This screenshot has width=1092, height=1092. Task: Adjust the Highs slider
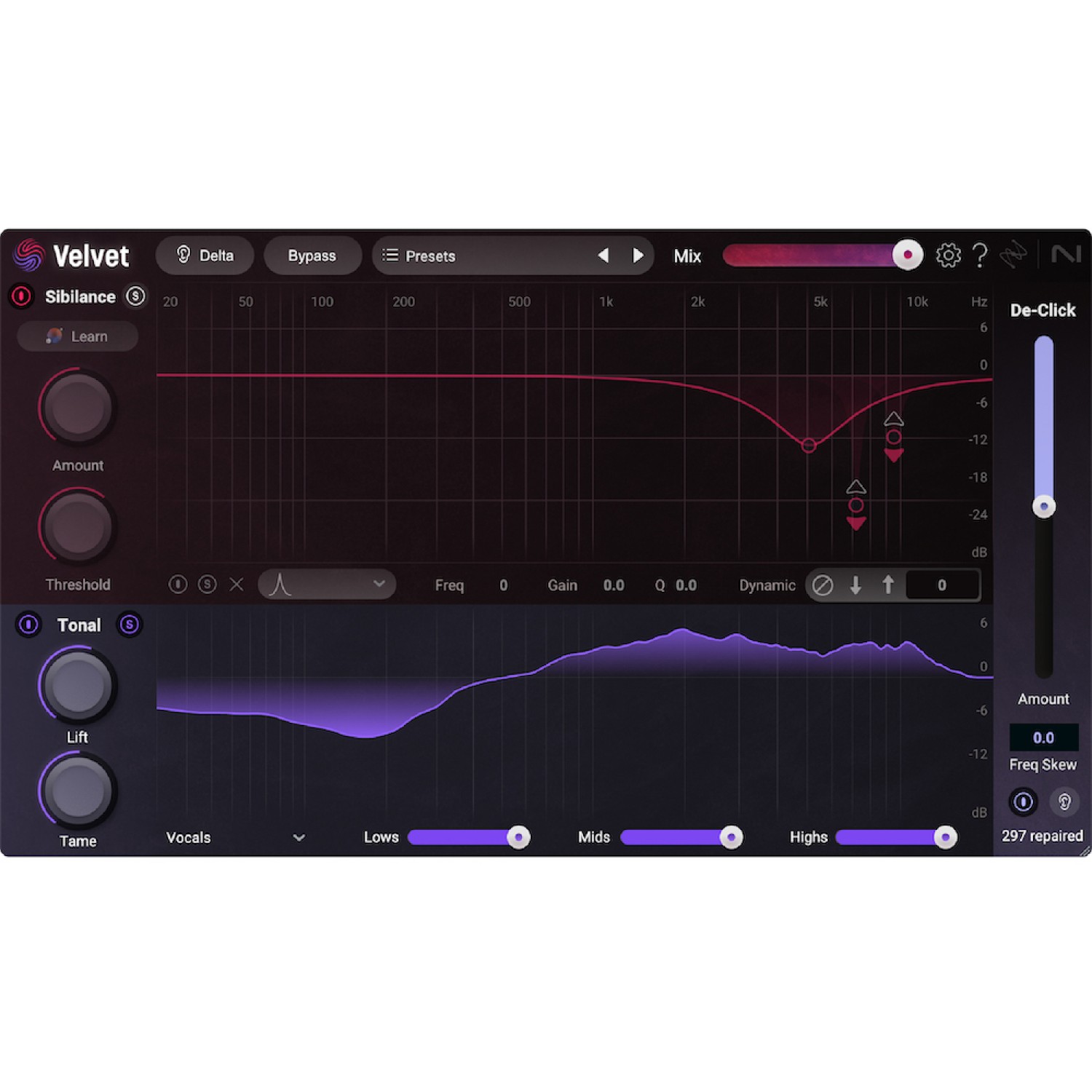tap(944, 837)
